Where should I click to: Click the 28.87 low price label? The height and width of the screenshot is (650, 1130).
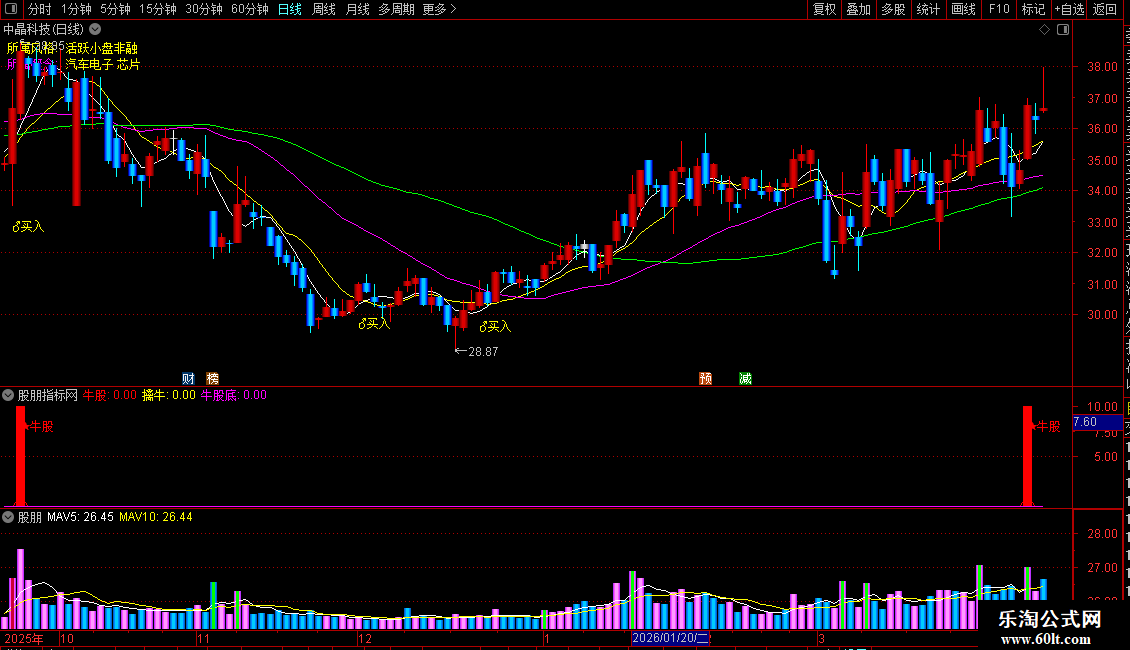483,352
